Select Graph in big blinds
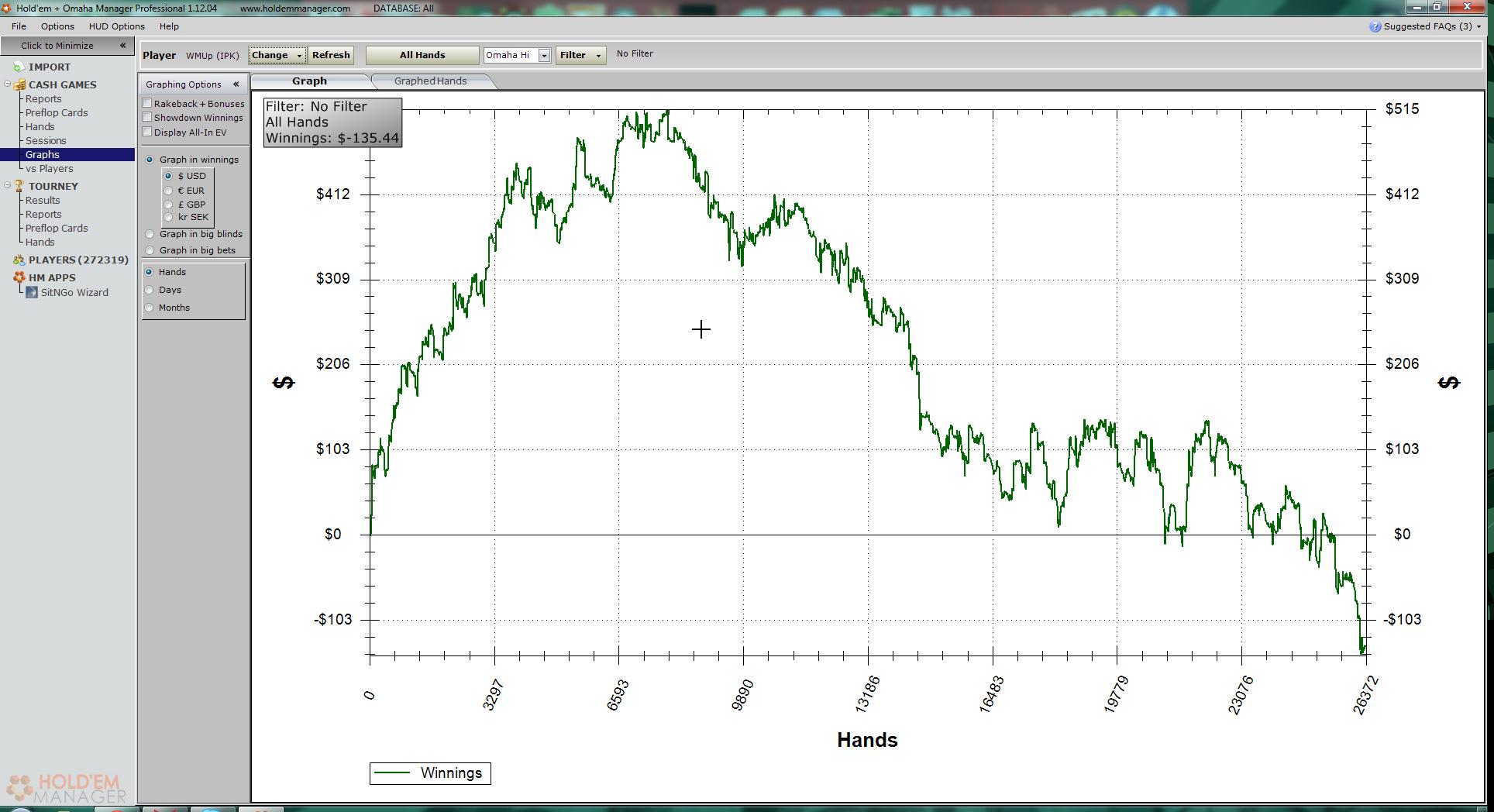Image resolution: width=1494 pixels, height=812 pixels. coord(150,234)
